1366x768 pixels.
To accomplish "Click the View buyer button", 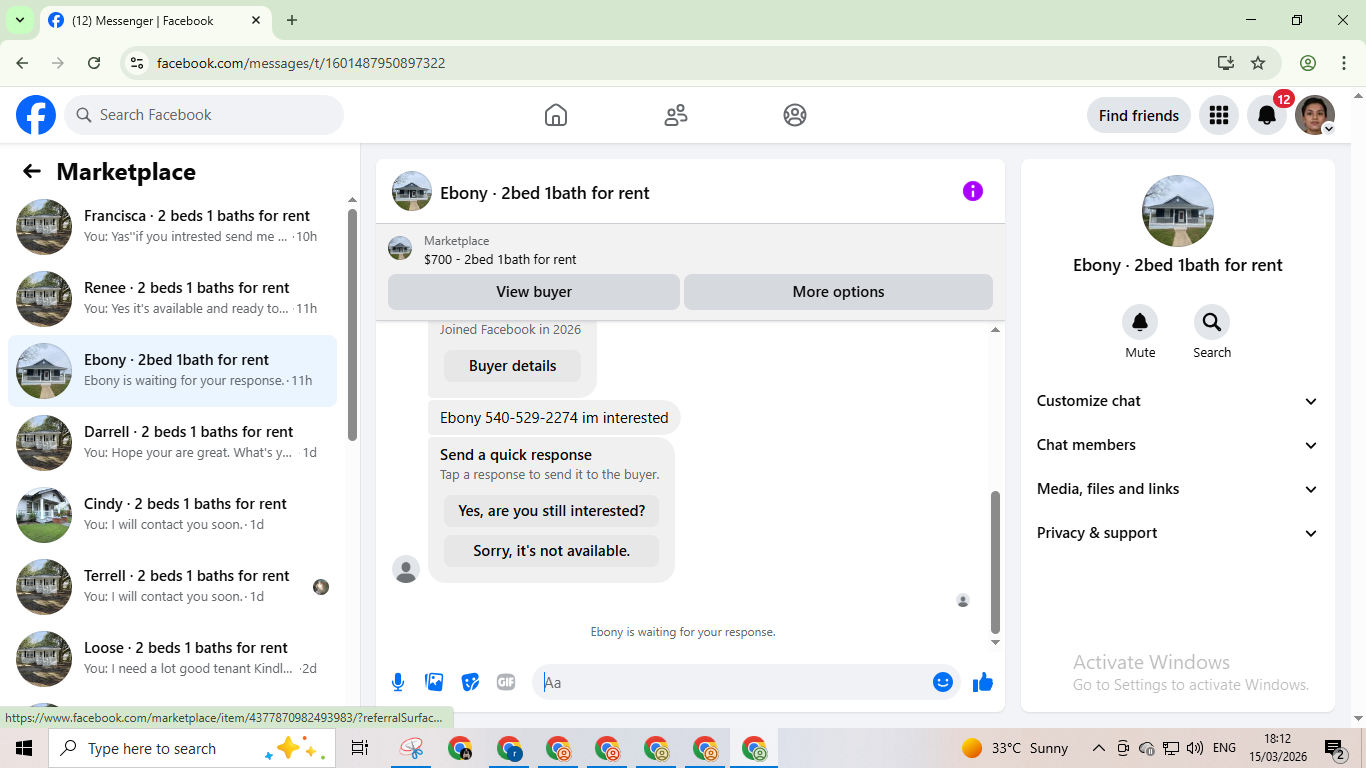I will tap(534, 292).
